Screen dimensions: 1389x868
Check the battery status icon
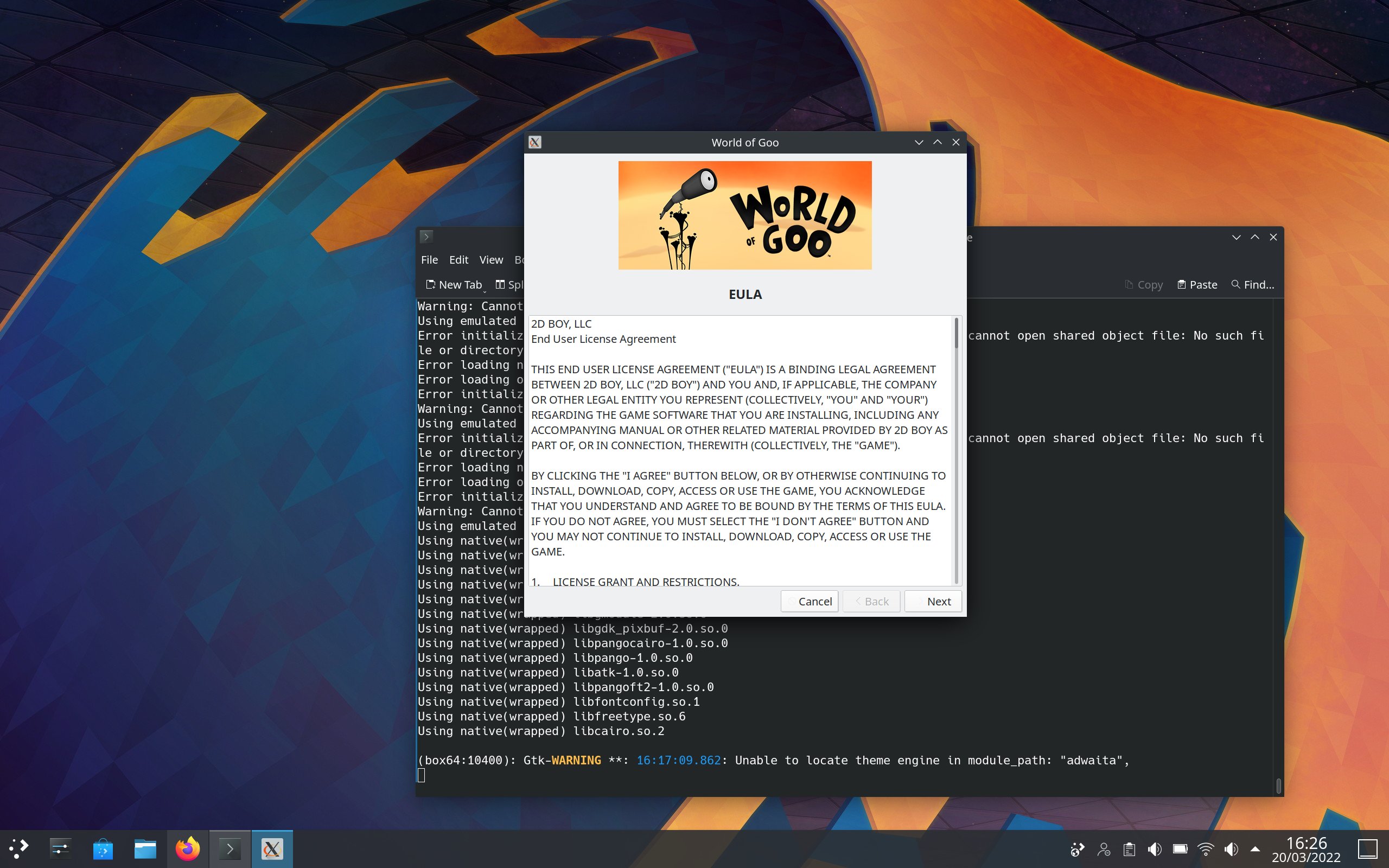1180,849
